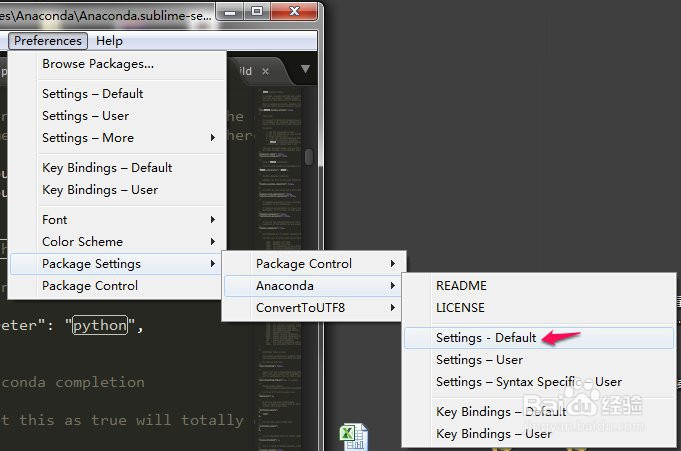Open the Help menu

tap(109, 41)
